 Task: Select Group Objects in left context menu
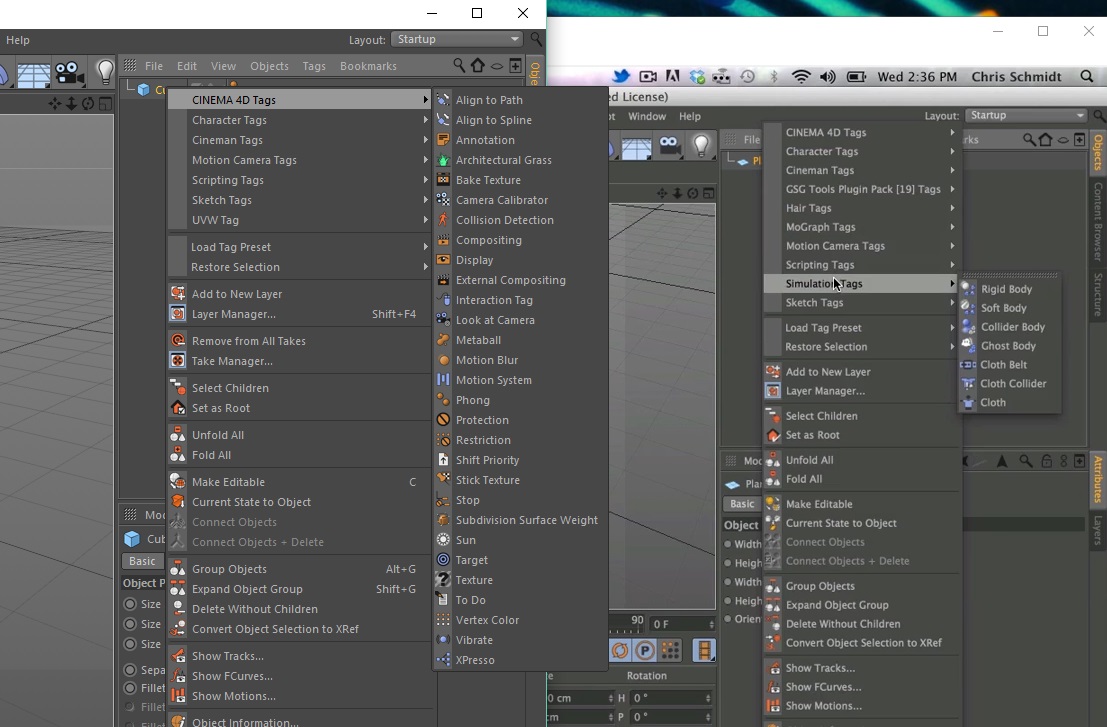coord(299,569)
